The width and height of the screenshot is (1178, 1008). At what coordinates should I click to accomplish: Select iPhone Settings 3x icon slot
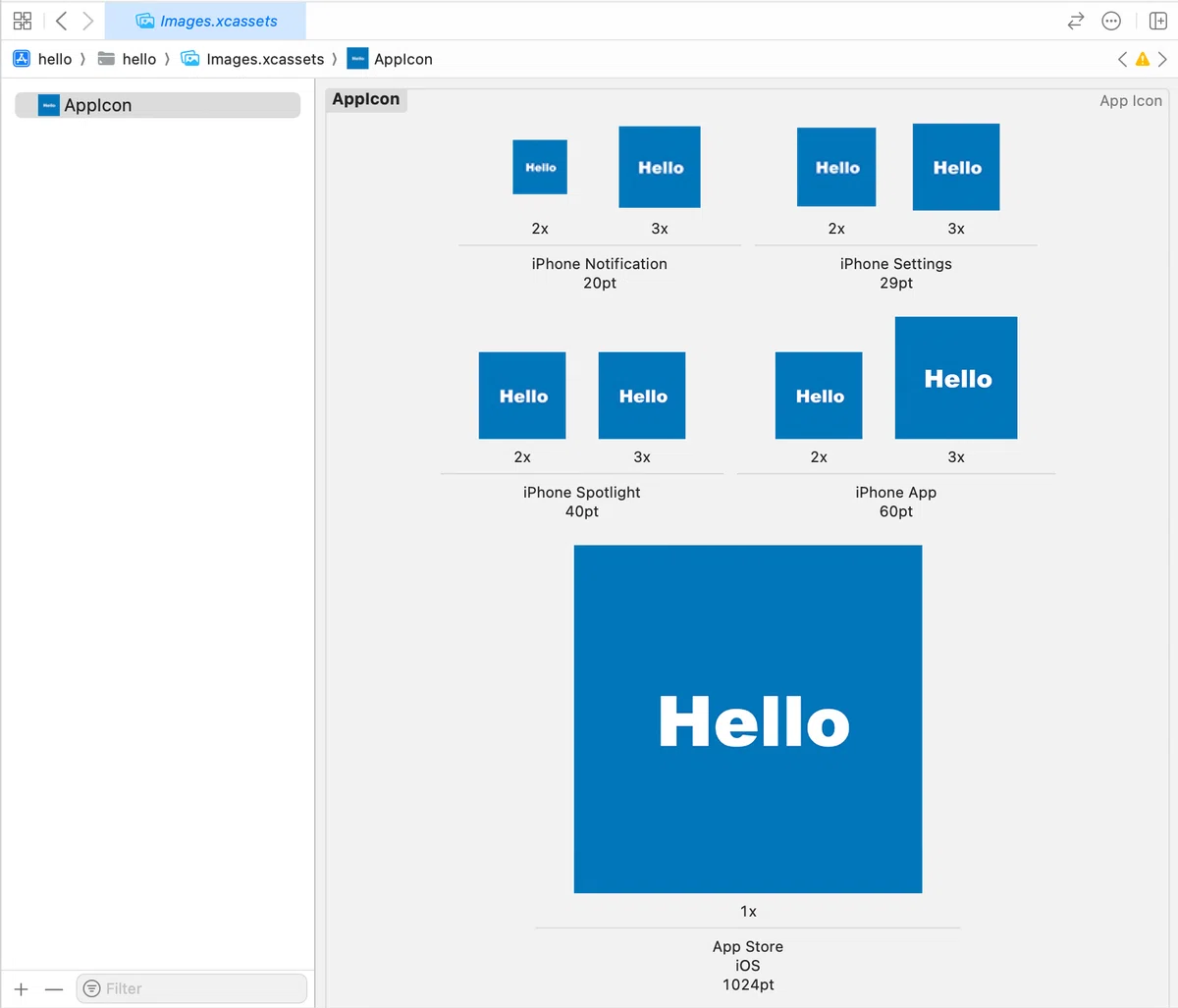(x=956, y=167)
